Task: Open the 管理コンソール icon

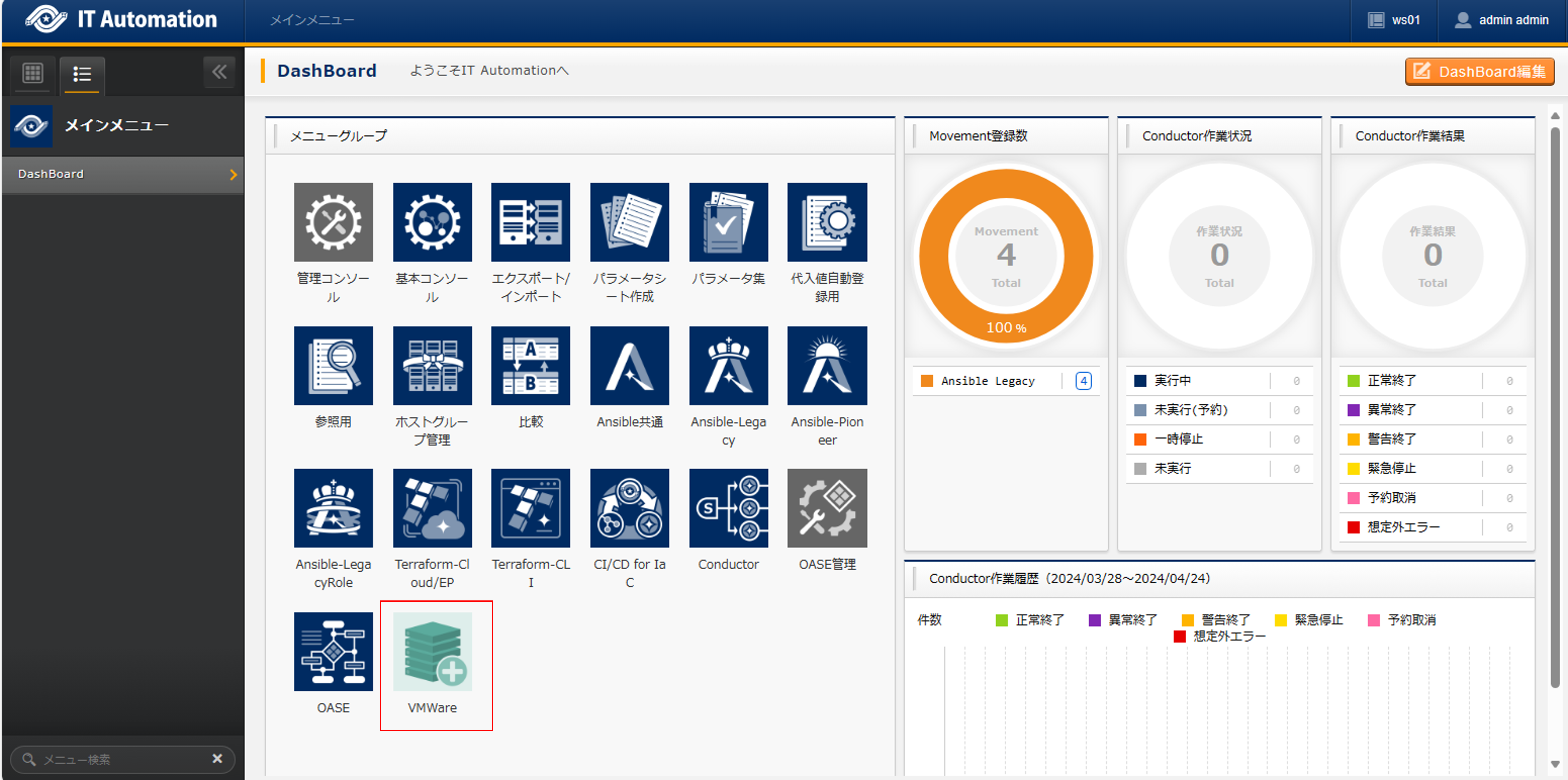Action: coord(333,222)
